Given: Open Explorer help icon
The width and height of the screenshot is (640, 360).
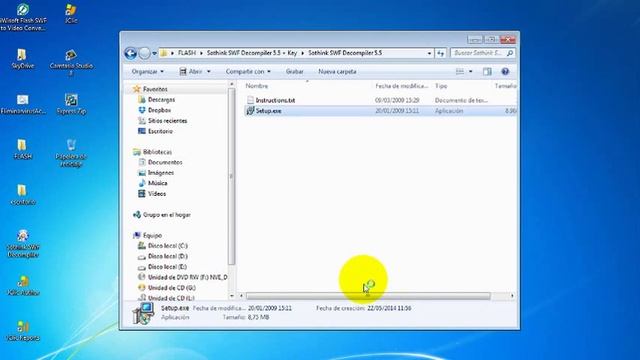Looking at the screenshot, I should pyautogui.click(x=505, y=71).
